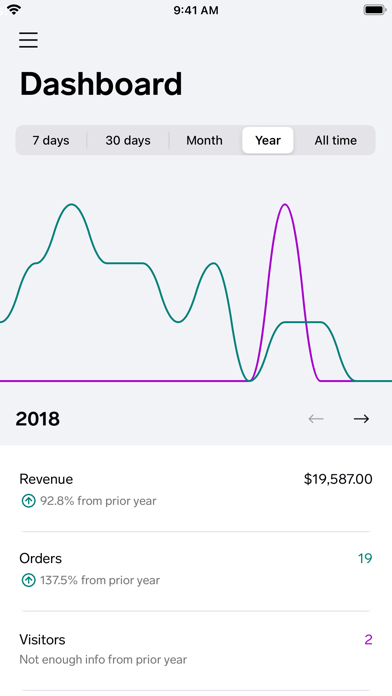
Task: Tap the Revenue up-arrow trend icon
Action: click(28, 501)
